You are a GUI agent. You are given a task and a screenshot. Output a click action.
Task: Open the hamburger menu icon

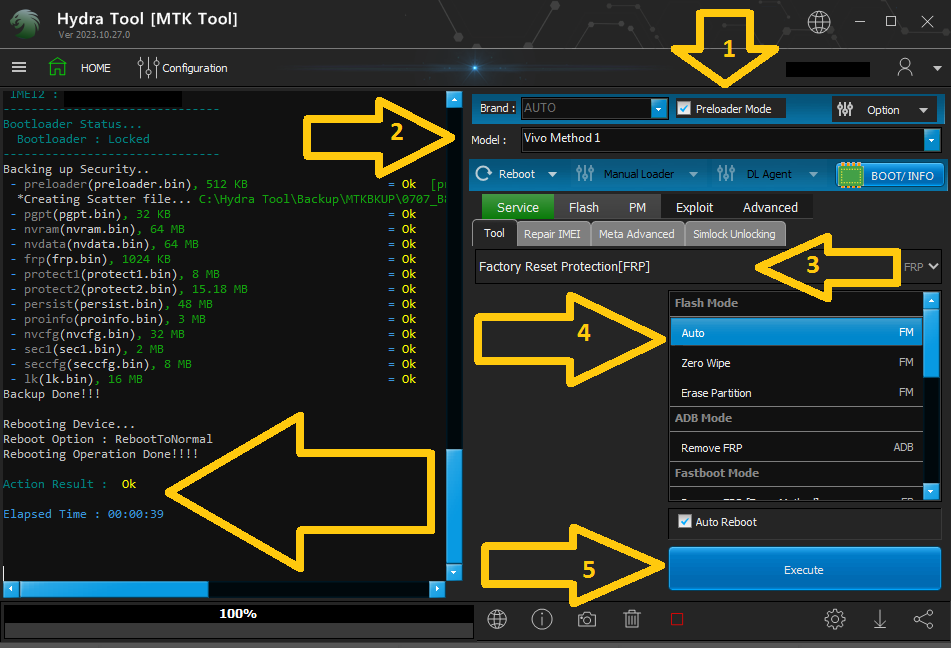(x=19, y=67)
